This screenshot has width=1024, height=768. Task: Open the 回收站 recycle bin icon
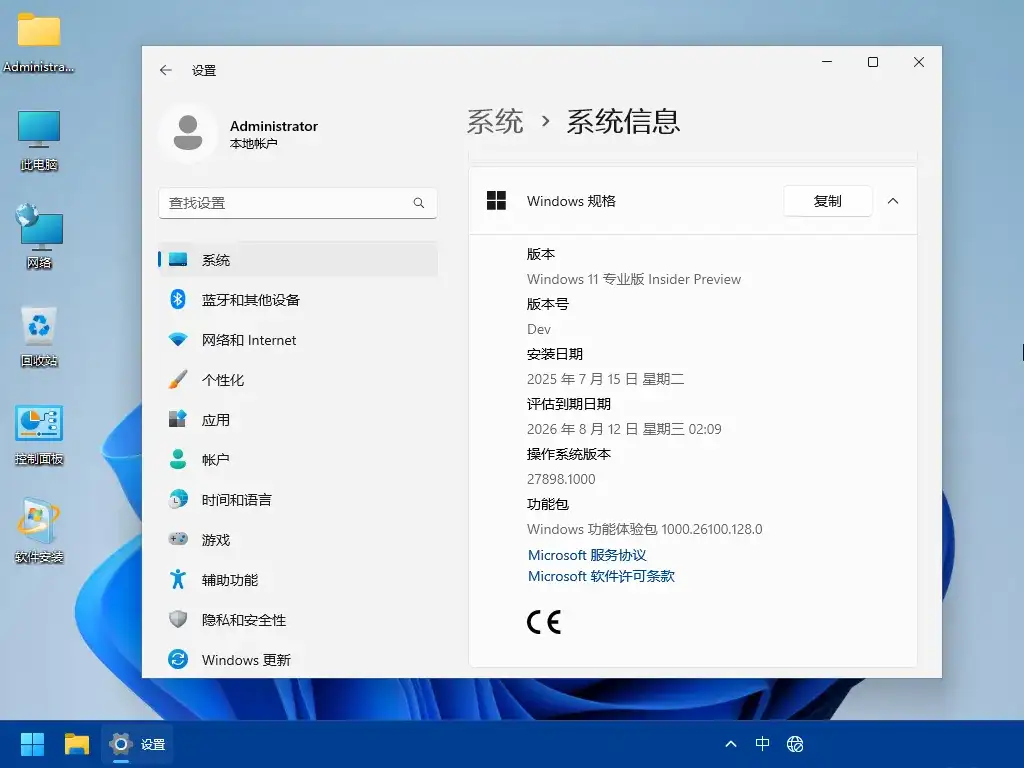click(39, 337)
